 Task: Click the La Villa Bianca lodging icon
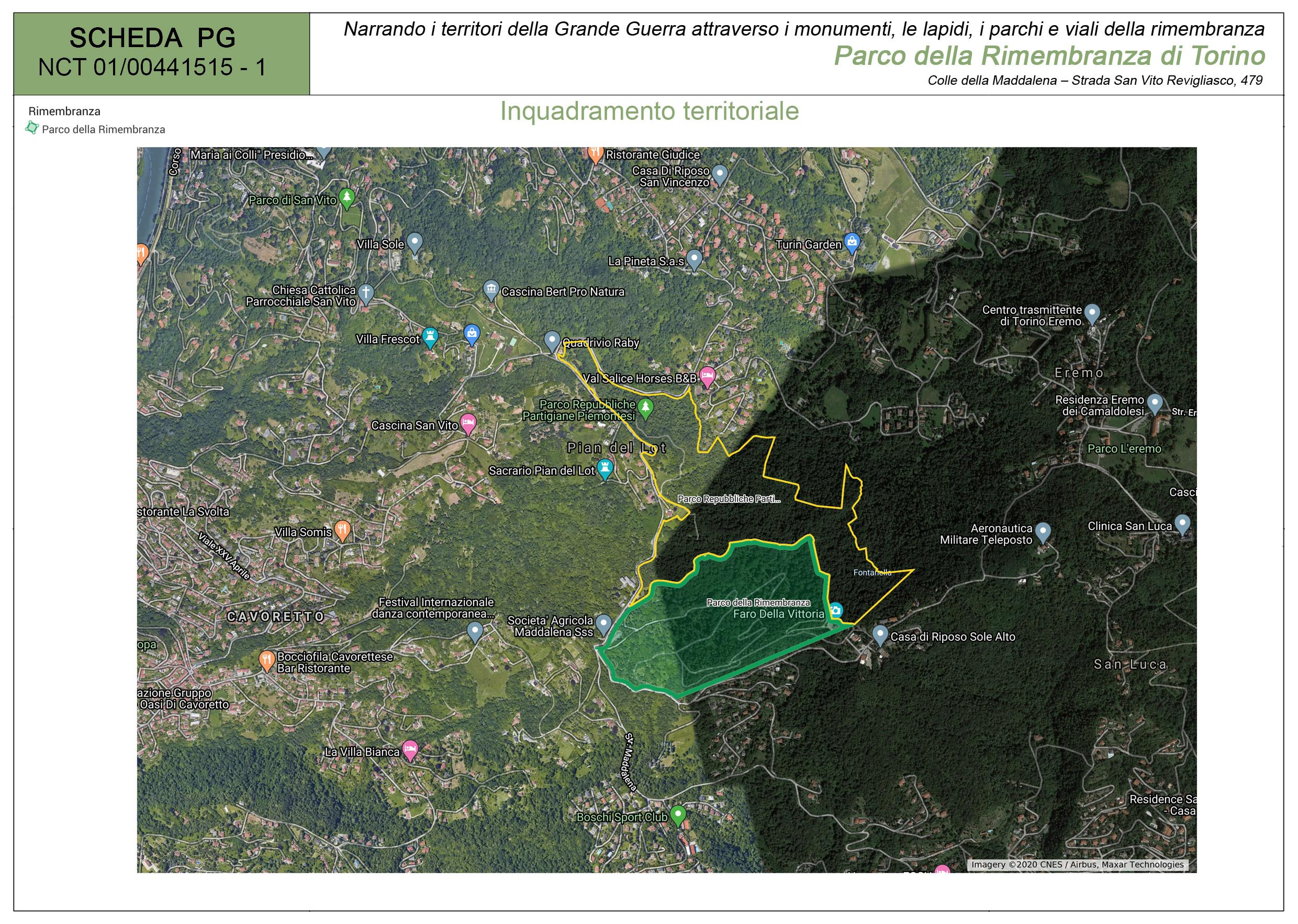(x=410, y=749)
